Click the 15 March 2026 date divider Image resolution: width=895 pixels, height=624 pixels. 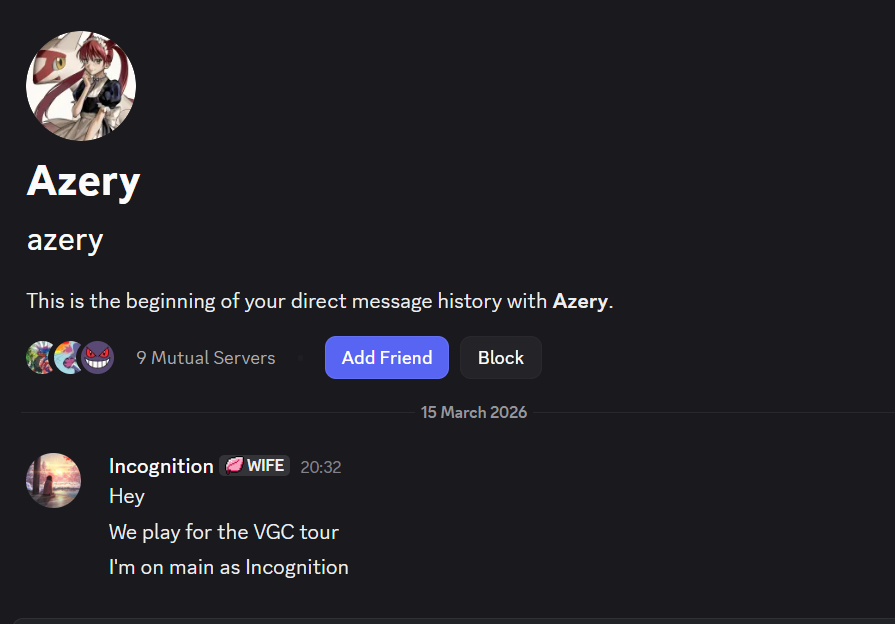[x=473, y=411]
